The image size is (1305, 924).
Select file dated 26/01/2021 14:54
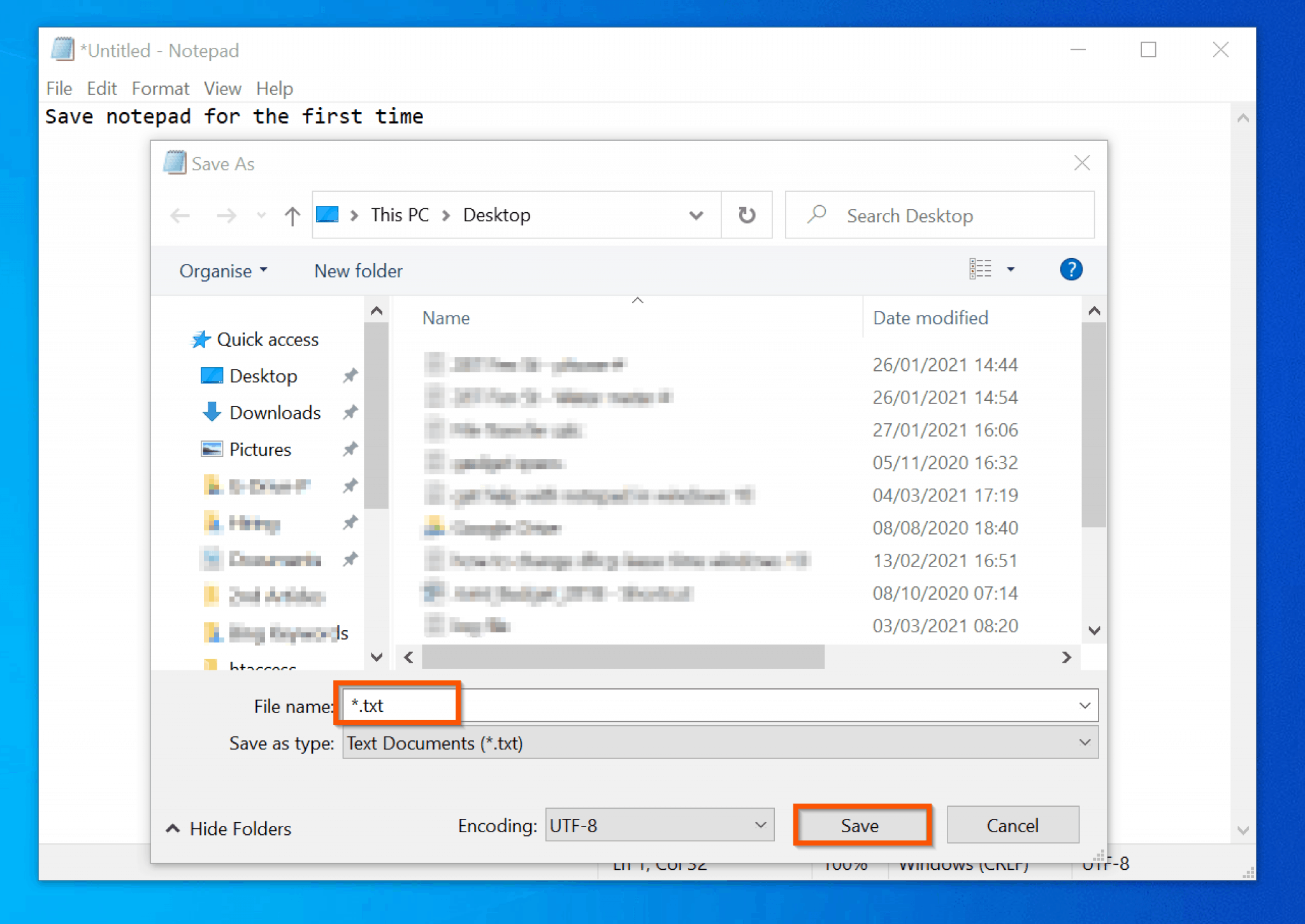(720, 398)
